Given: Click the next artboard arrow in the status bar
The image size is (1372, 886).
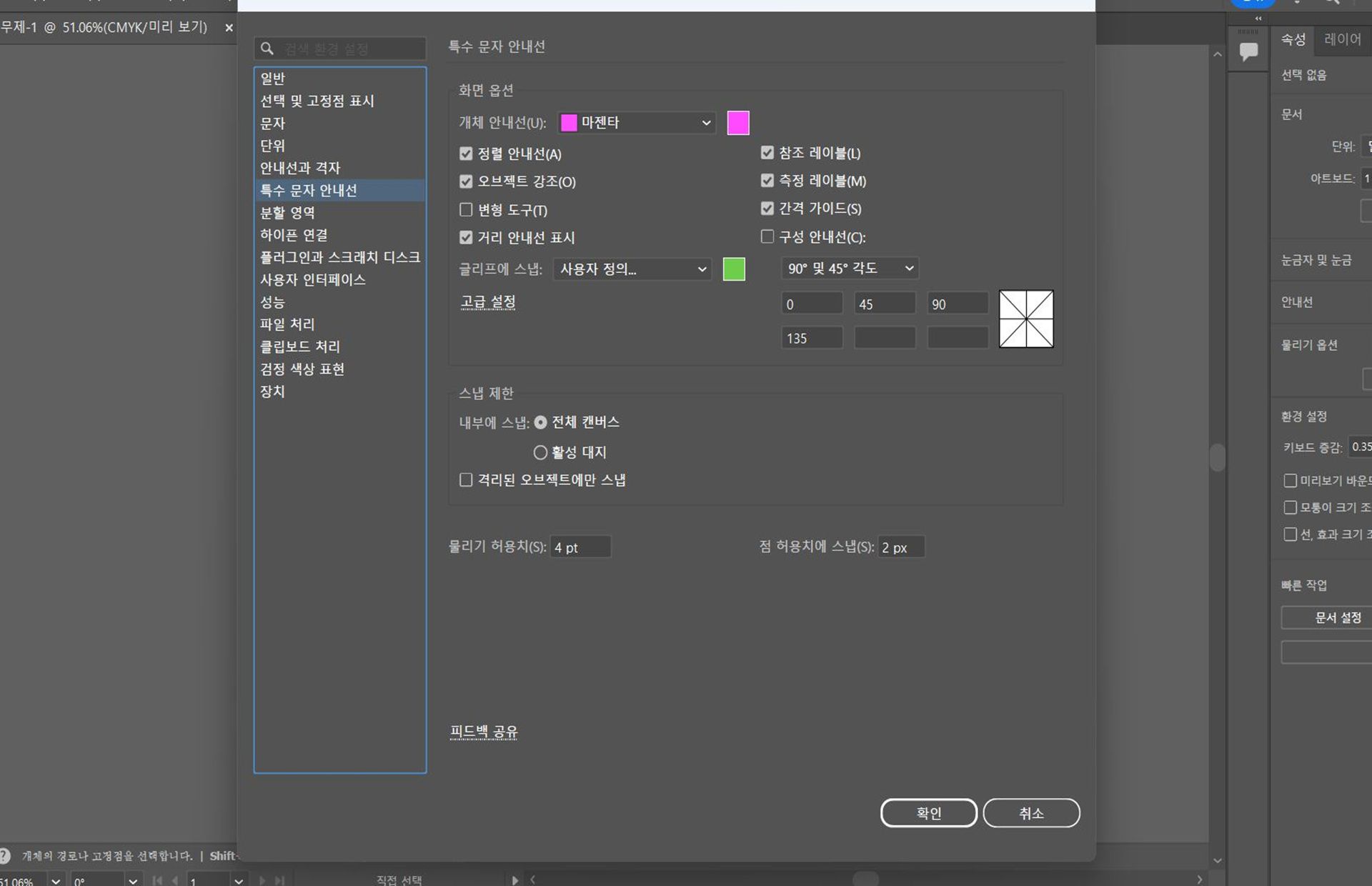Looking at the screenshot, I should 262,880.
